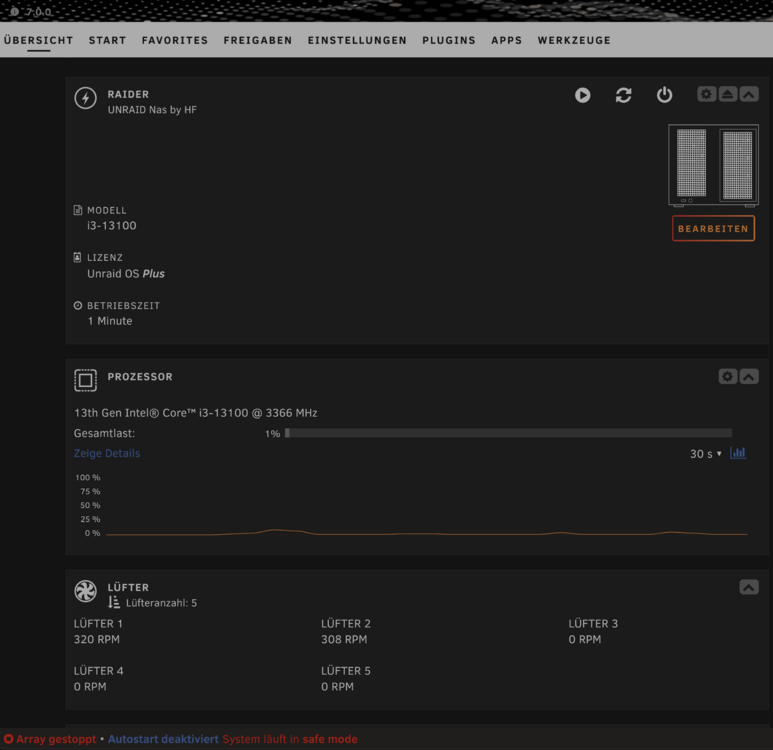Screen dimensions: 773x750
Task: Open the Plugins tab
Action: click(x=449, y=40)
